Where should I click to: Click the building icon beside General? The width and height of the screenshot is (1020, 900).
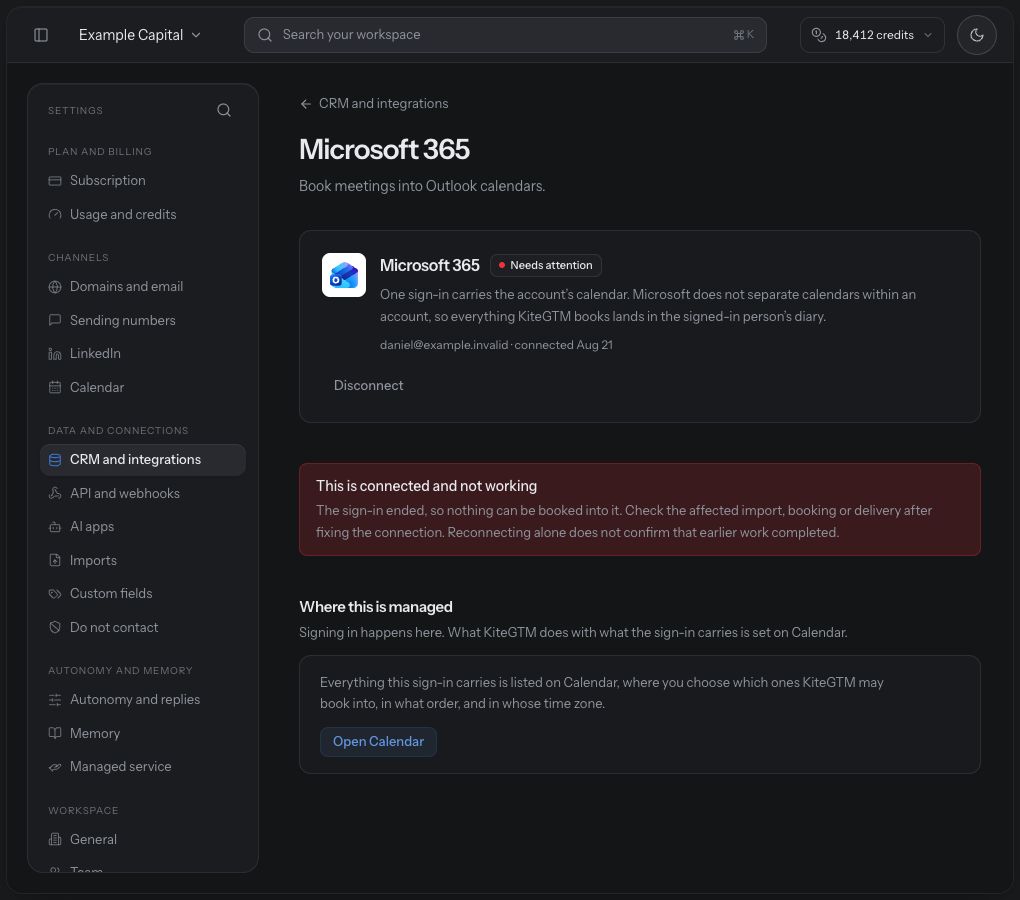(x=55, y=840)
